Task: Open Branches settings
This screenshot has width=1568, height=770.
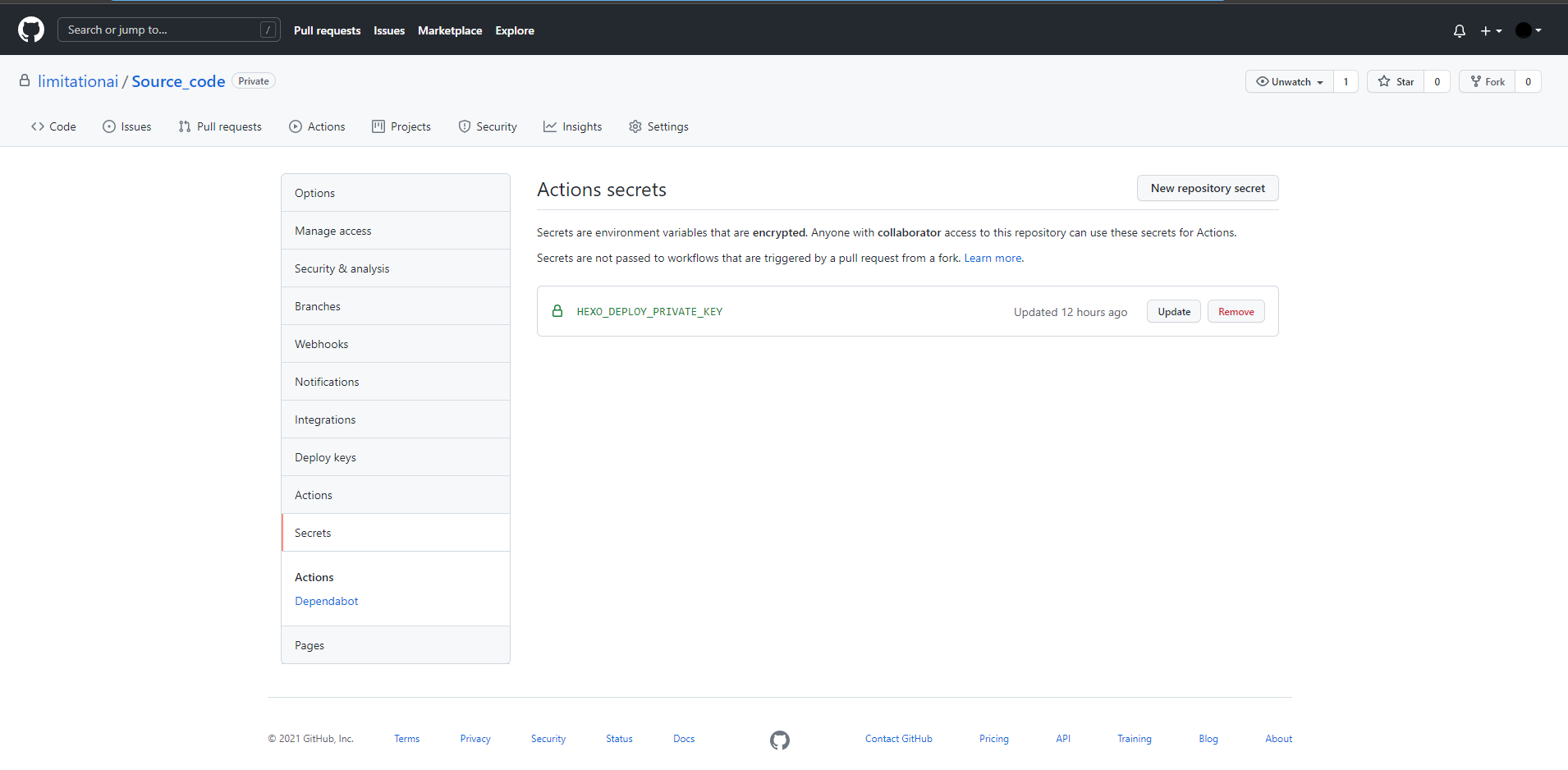Action: (396, 306)
